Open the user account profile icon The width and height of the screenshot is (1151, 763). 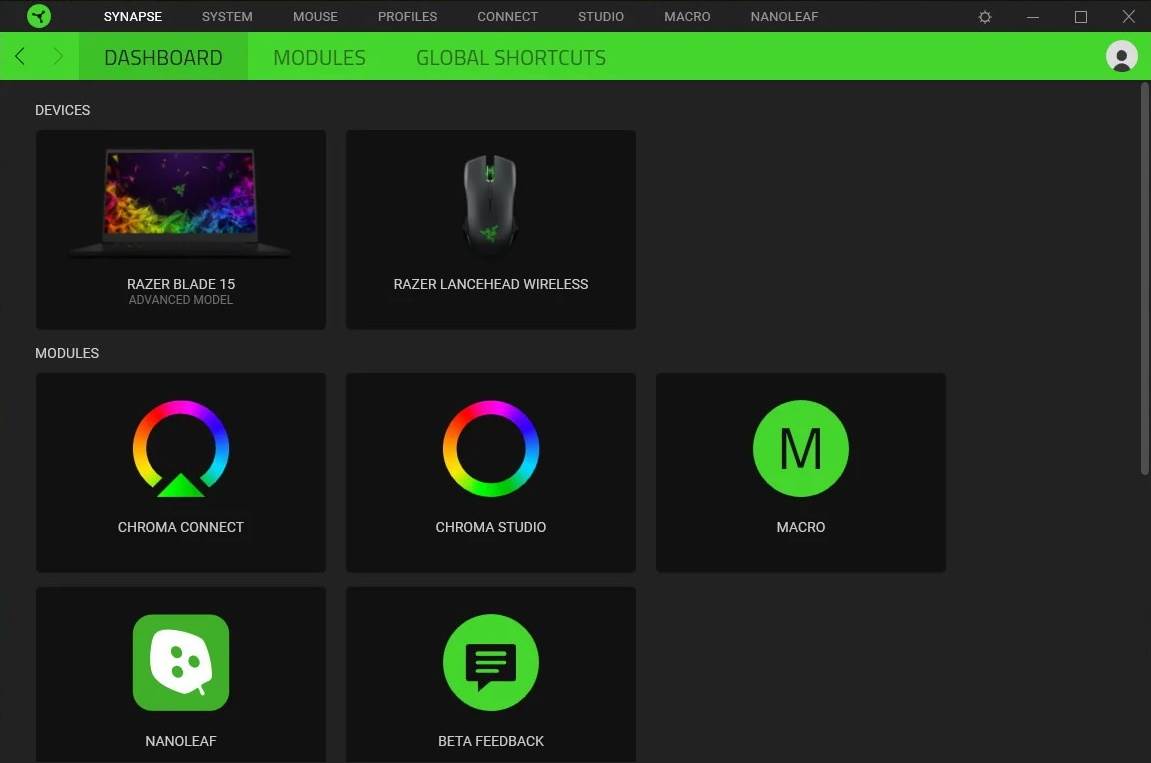point(1121,57)
